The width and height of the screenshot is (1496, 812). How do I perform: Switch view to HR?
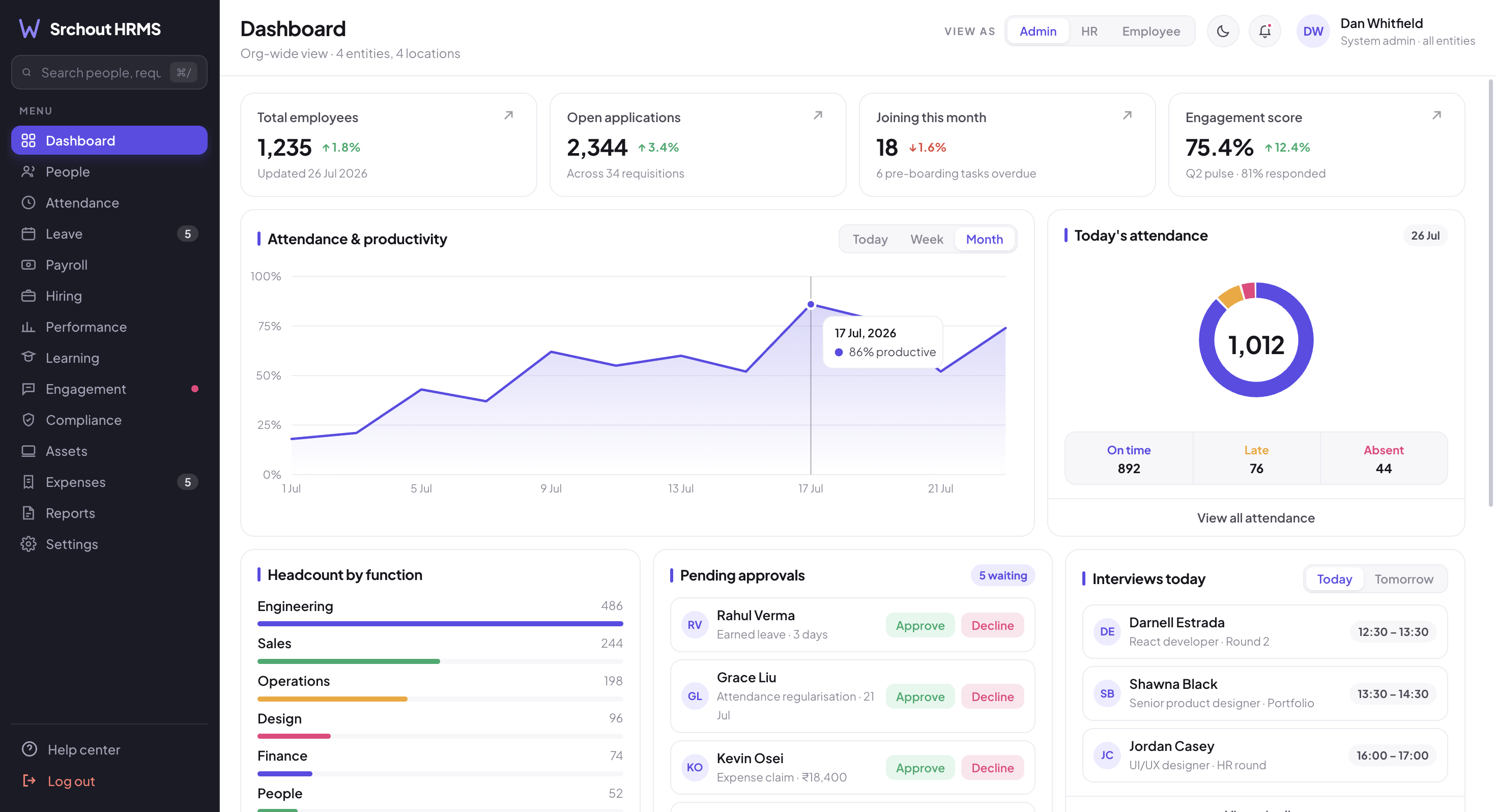1089,31
